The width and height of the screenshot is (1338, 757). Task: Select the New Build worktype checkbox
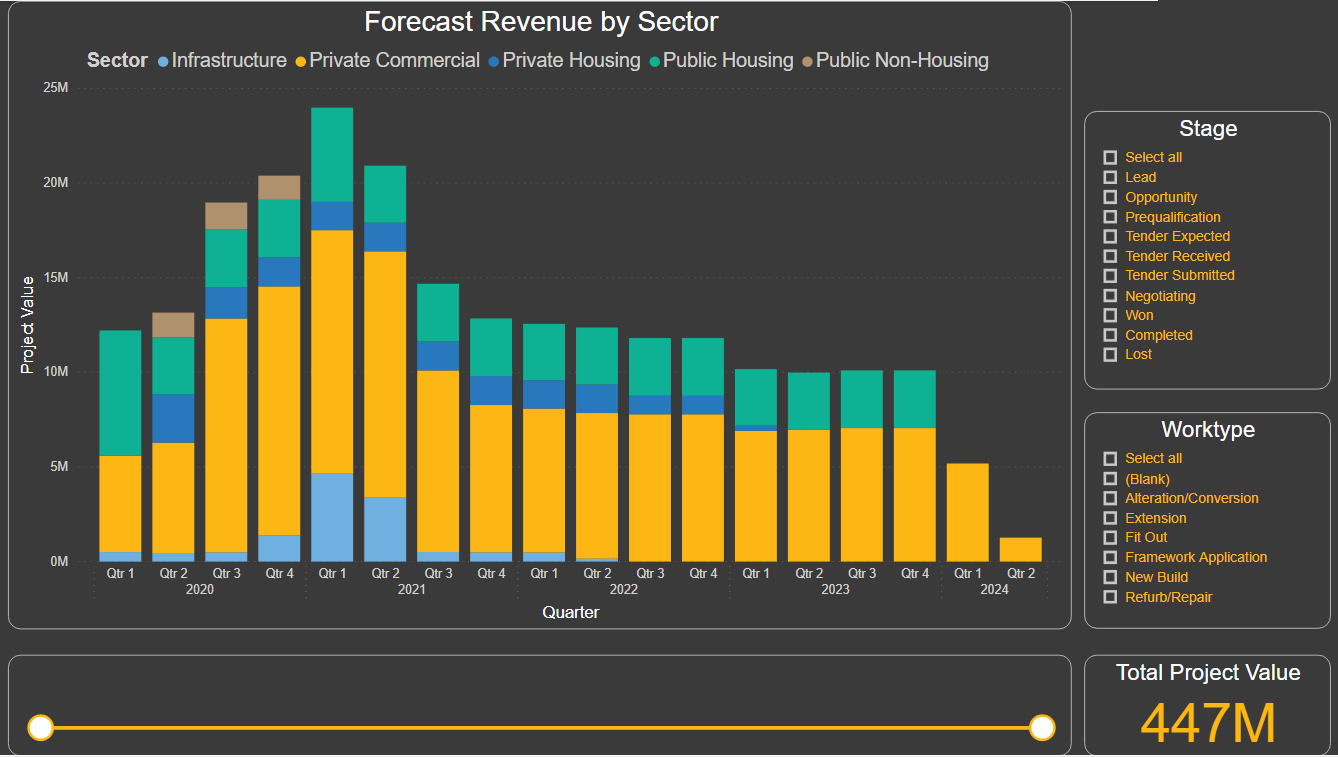tap(1110, 578)
